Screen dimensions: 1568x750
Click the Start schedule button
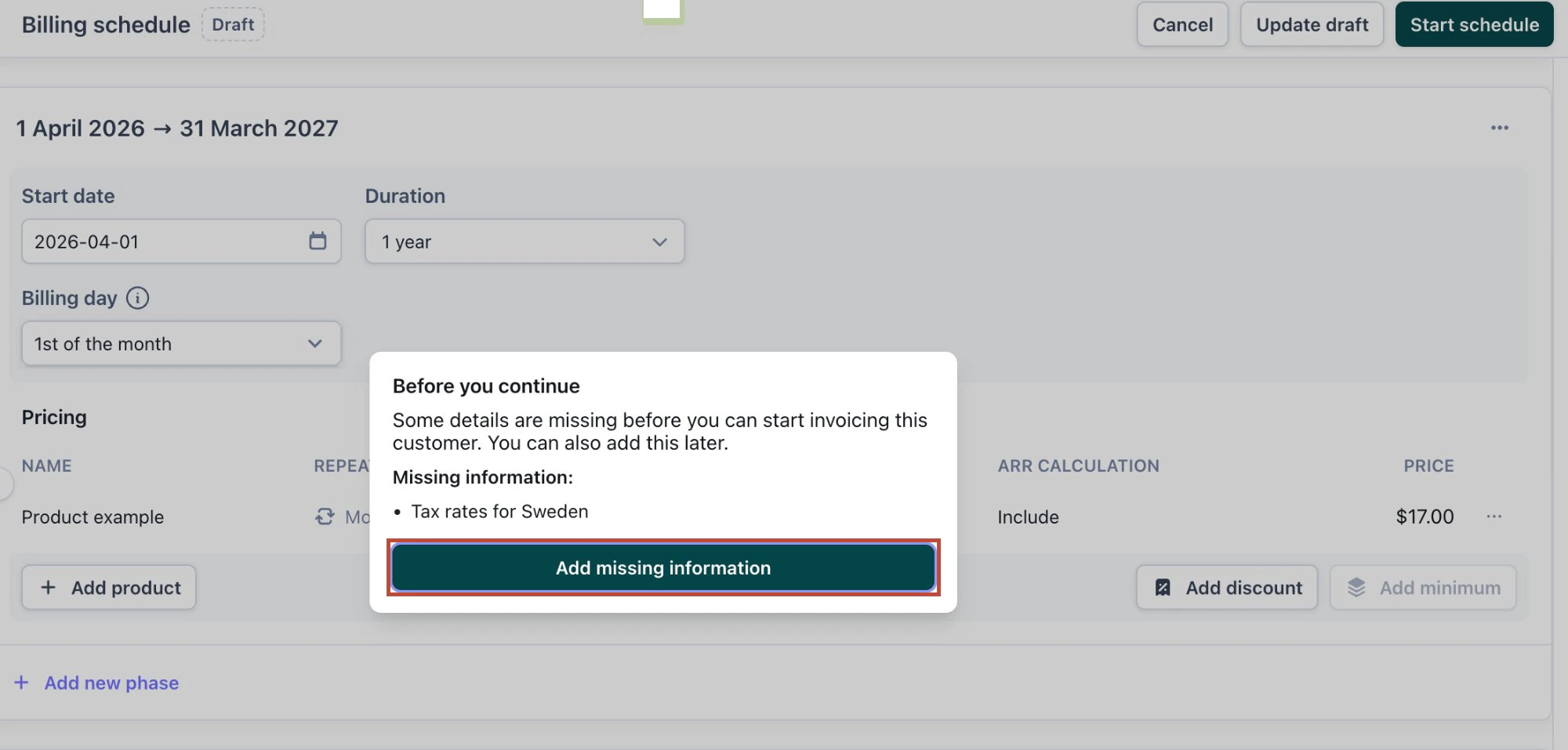point(1474,24)
